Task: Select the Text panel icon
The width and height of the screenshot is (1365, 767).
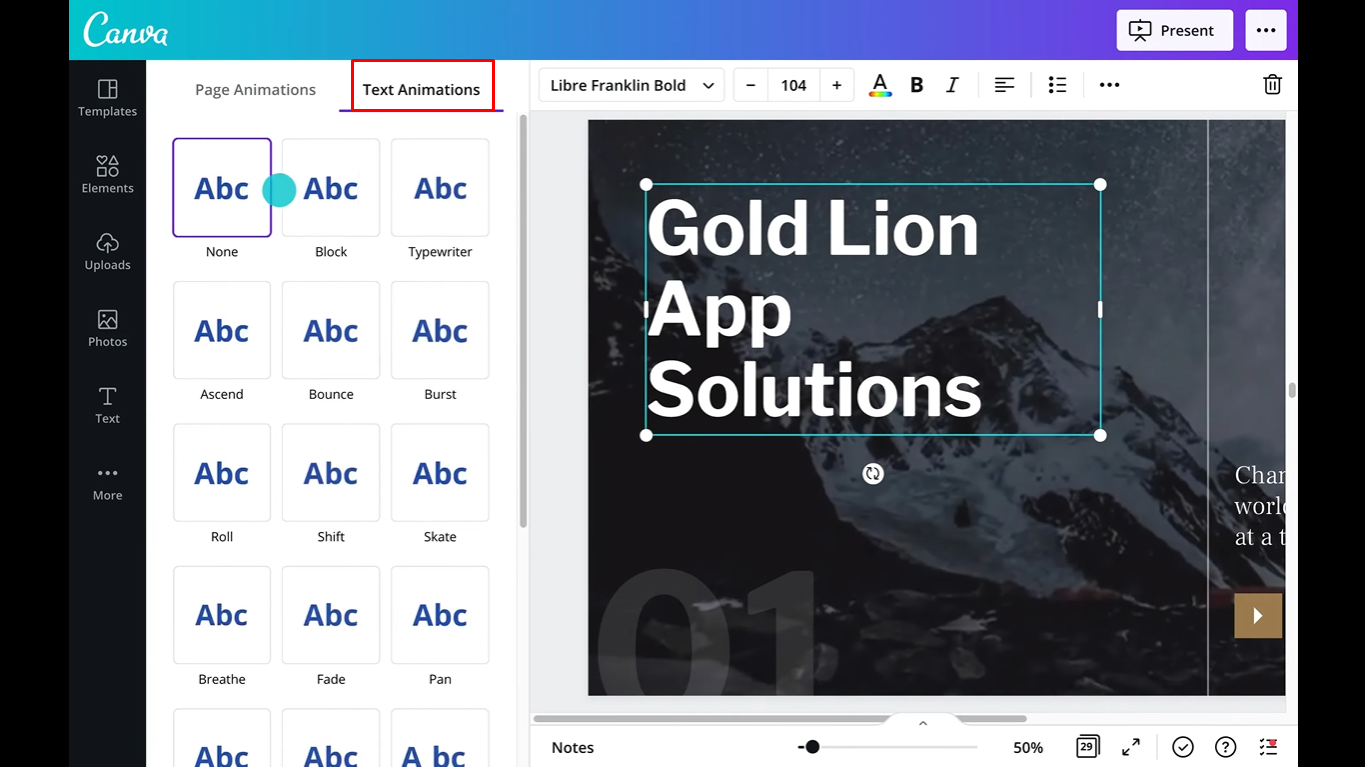Action: coord(107,404)
